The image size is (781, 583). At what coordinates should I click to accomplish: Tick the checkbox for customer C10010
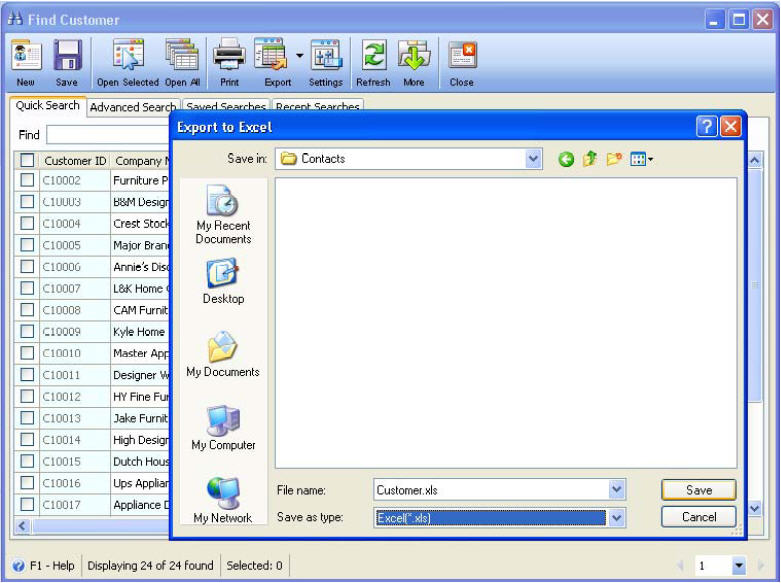tap(27, 353)
